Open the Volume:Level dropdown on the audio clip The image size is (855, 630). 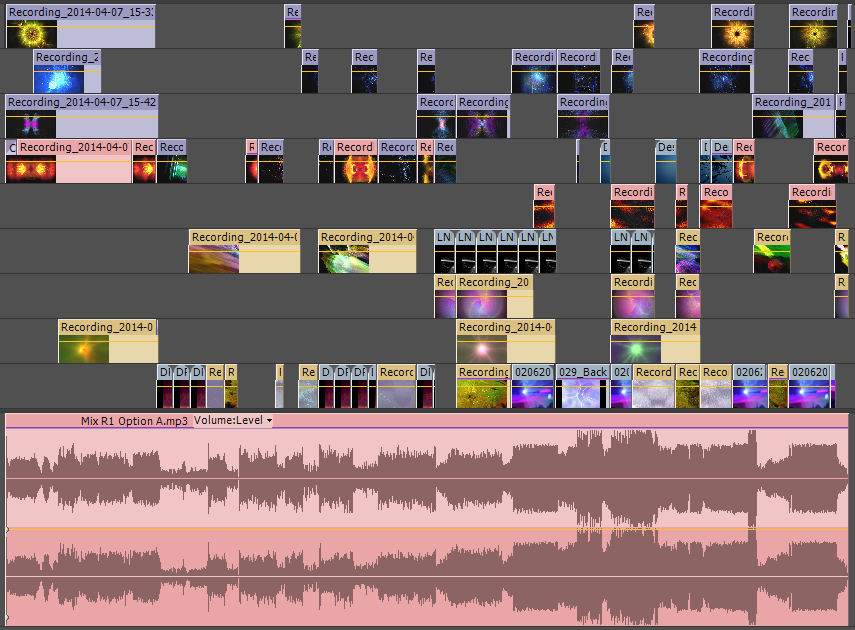[x=233, y=421]
